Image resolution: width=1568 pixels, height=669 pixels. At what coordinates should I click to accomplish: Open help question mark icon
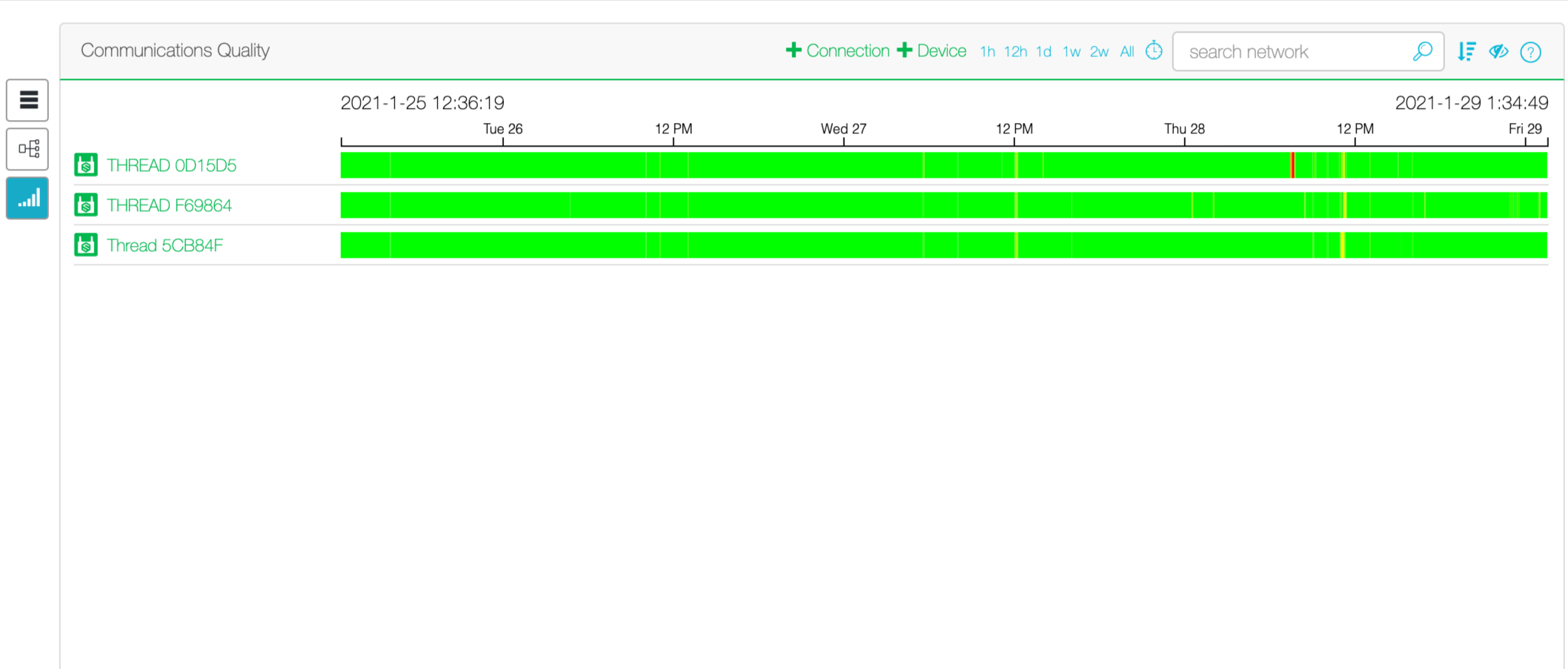tap(1530, 52)
